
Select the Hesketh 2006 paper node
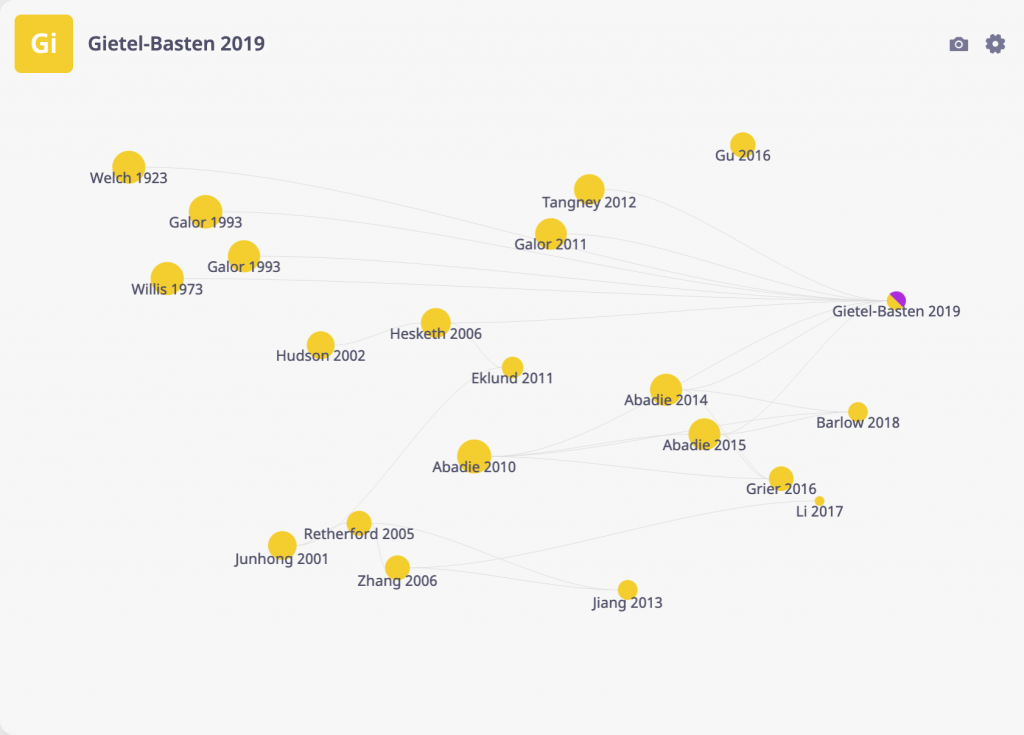point(436,318)
